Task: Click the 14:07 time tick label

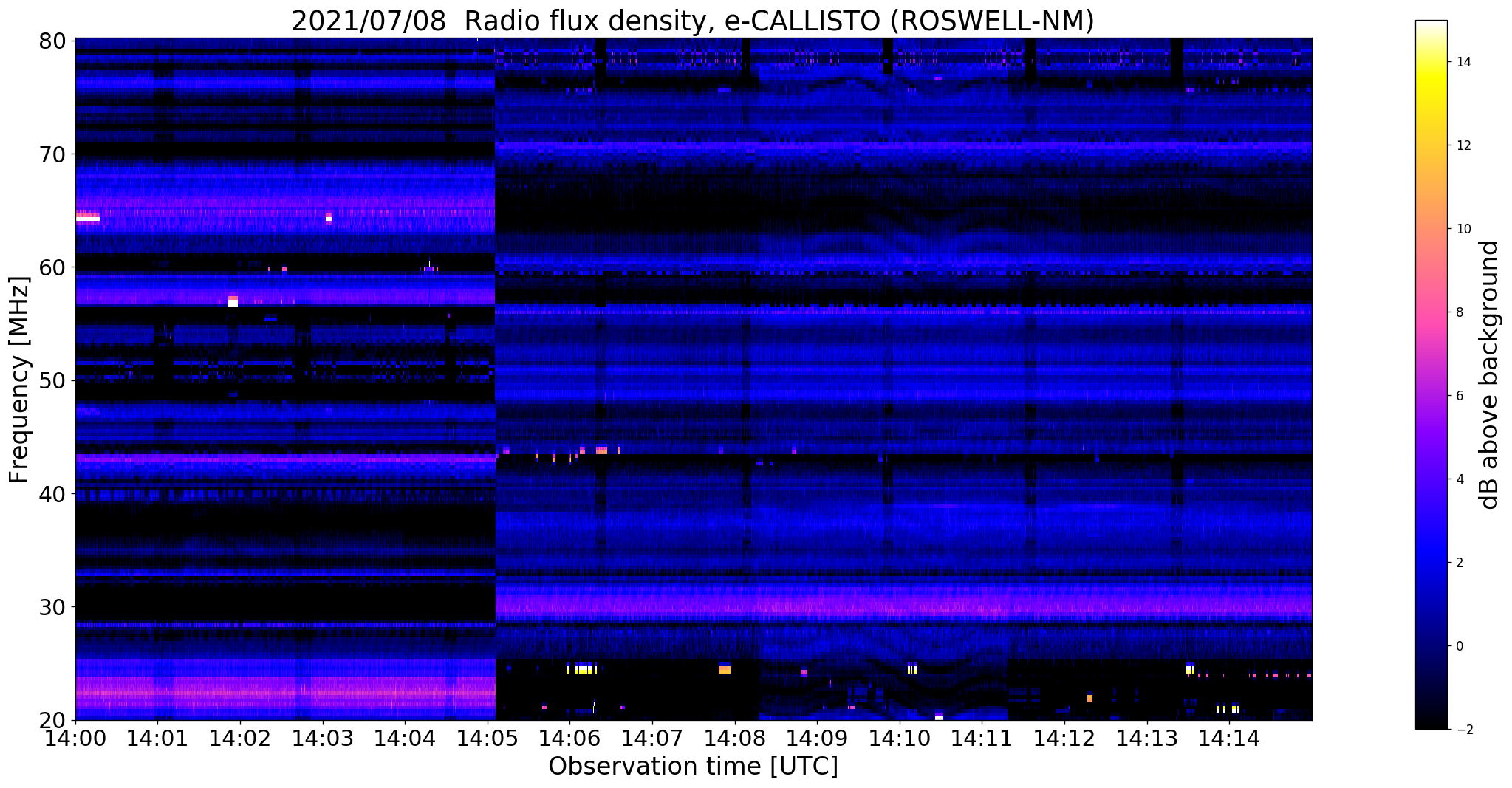Action: tap(651, 737)
